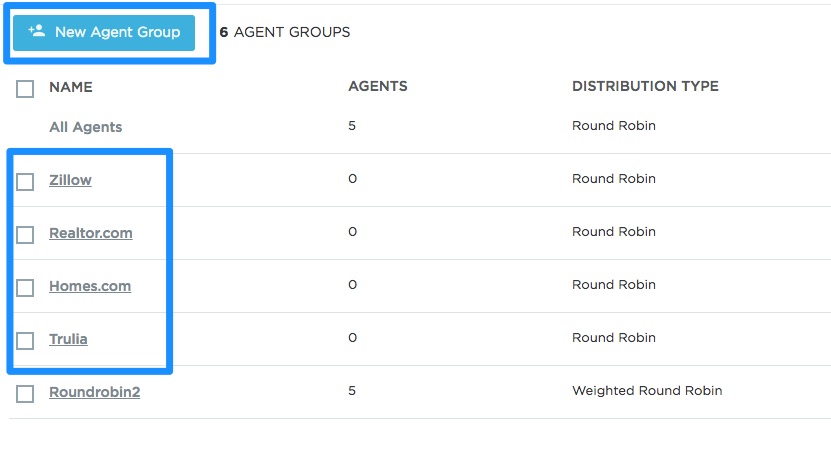Viewport: 831px width, 459px height.
Task: Click the All Agents row name
Action: (x=85, y=127)
